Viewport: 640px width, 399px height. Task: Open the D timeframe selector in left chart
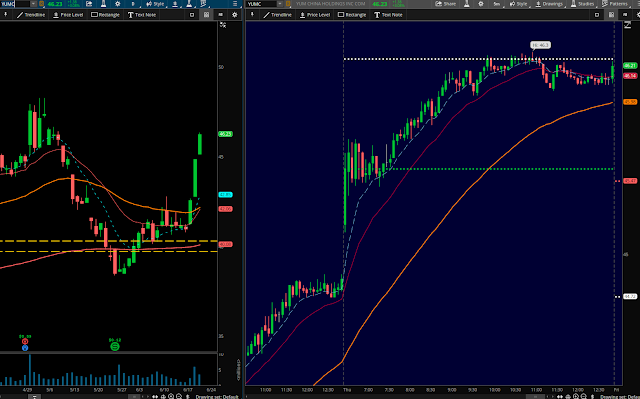click(x=133, y=4)
